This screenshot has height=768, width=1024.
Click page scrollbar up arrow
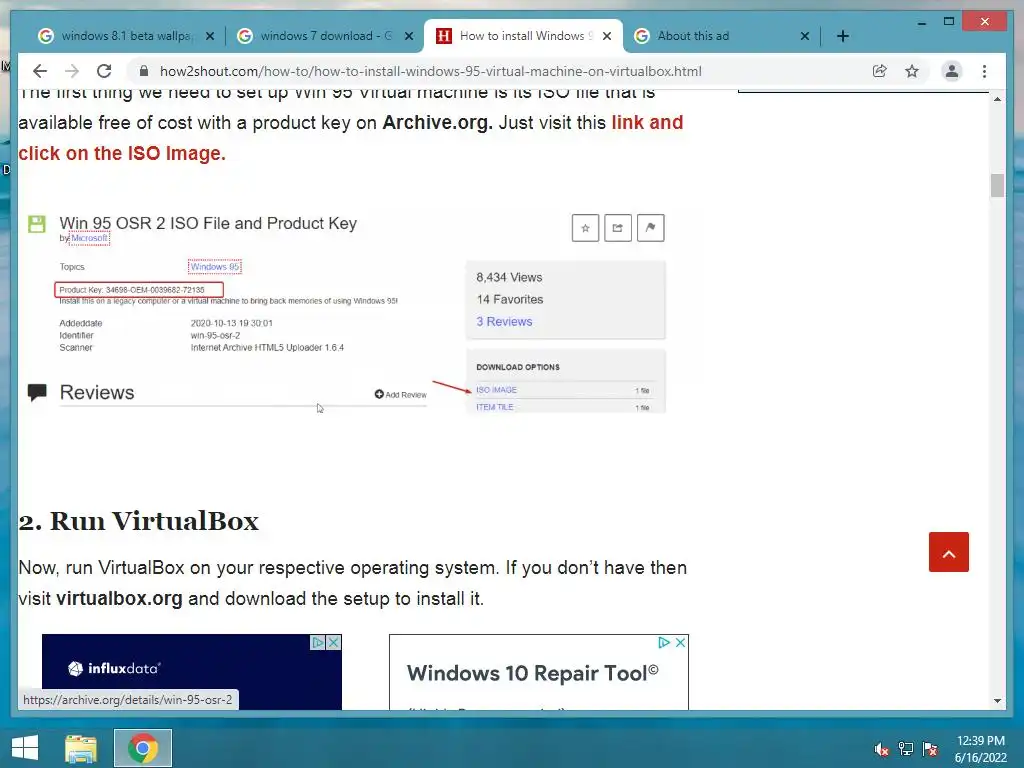click(997, 99)
